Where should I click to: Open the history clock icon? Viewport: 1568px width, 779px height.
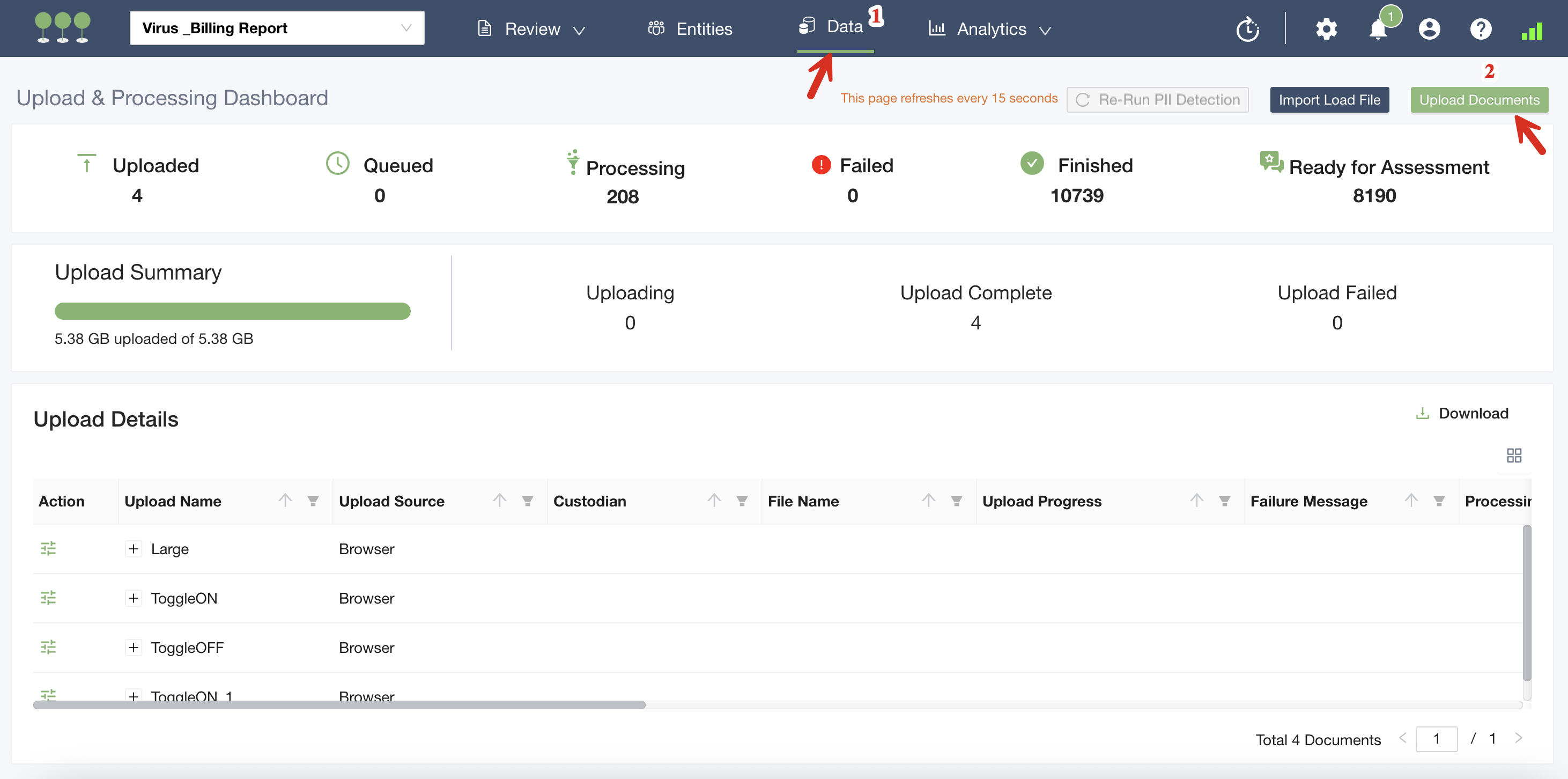tap(1247, 28)
